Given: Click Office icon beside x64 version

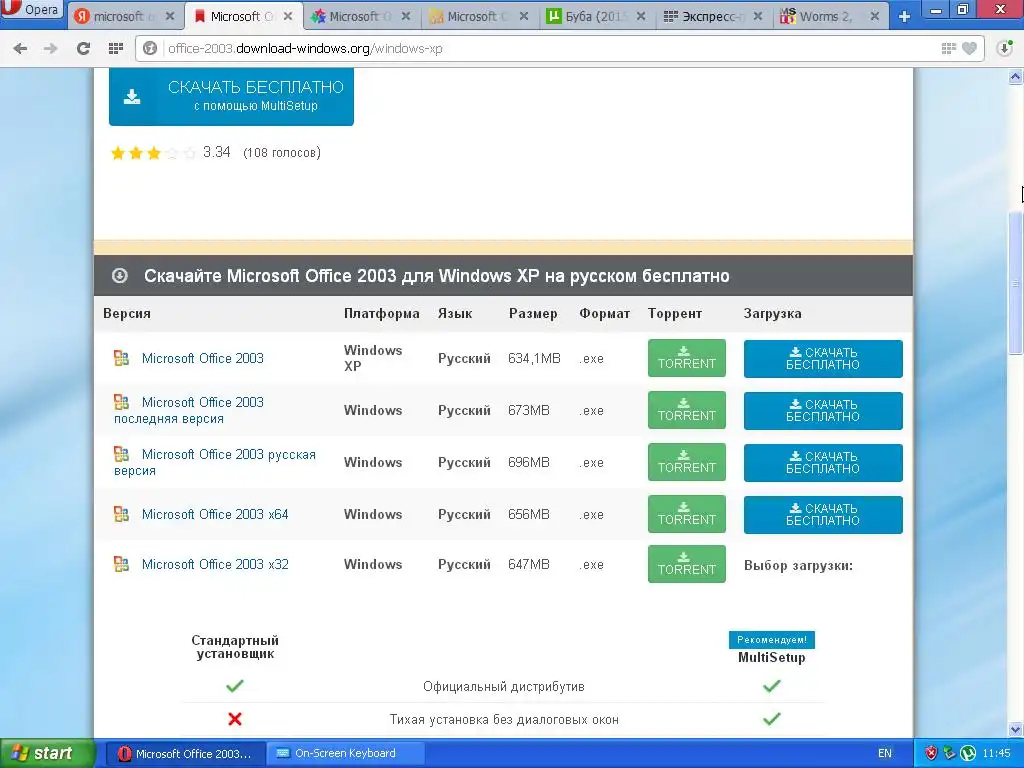Looking at the screenshot, I should tap(121, 514).
